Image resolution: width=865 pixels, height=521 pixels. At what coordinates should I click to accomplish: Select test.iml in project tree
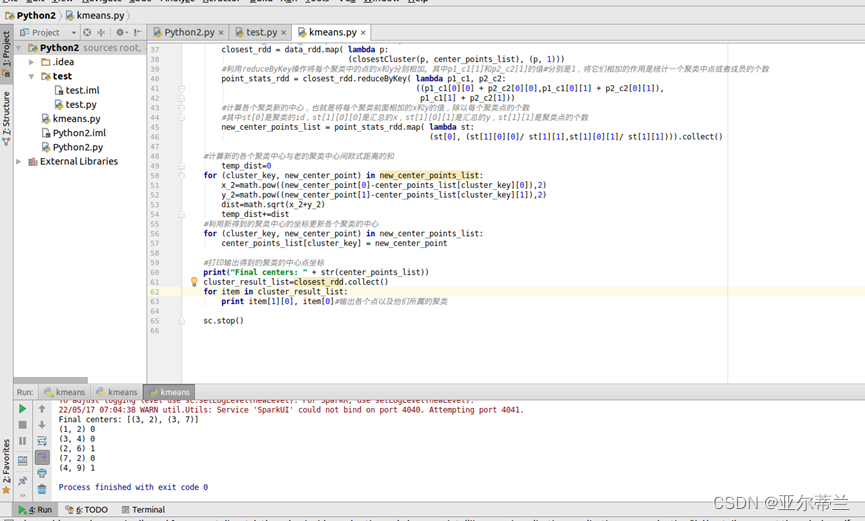pos(77,91)
